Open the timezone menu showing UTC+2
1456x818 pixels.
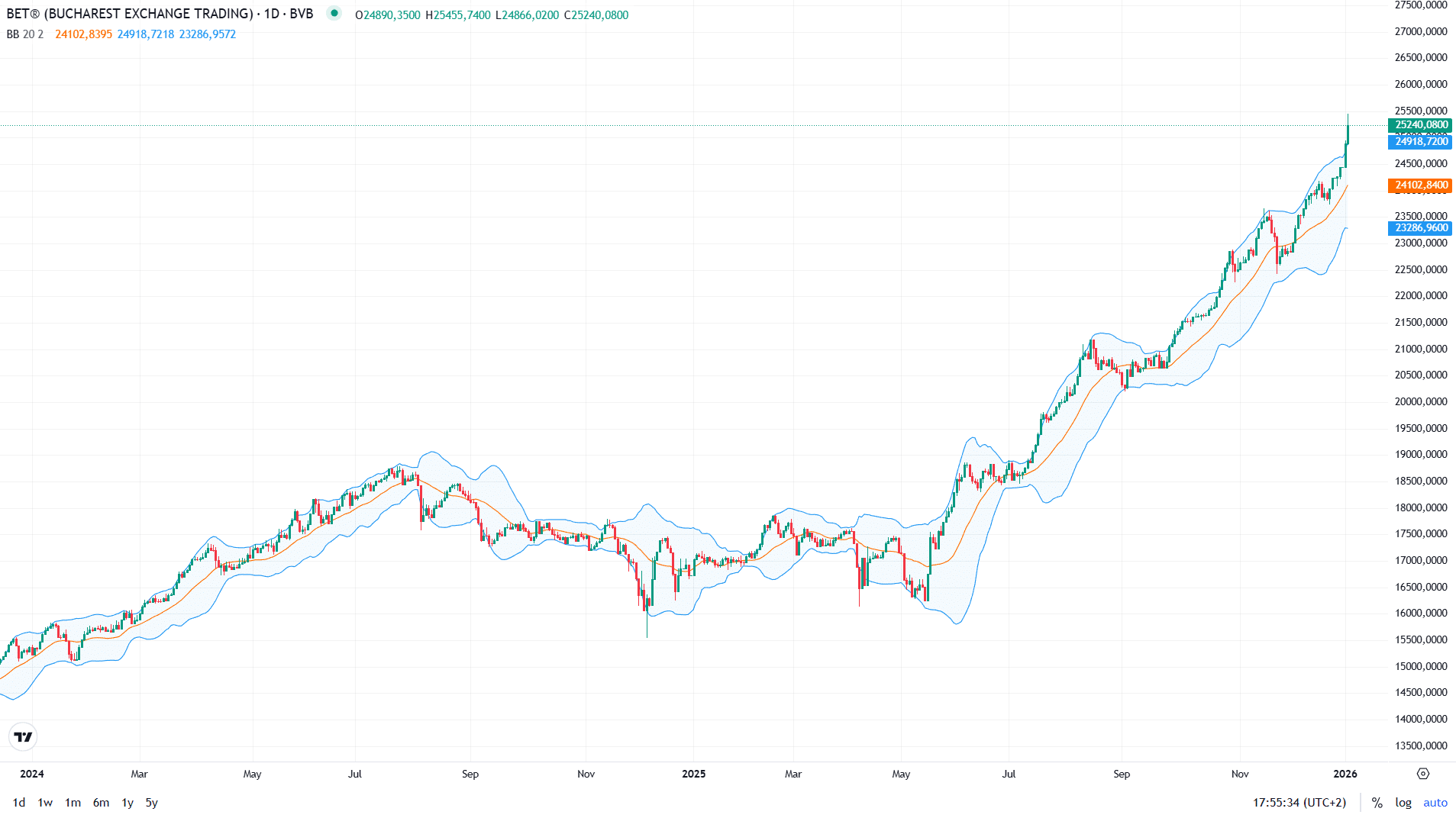[1299, 803]
